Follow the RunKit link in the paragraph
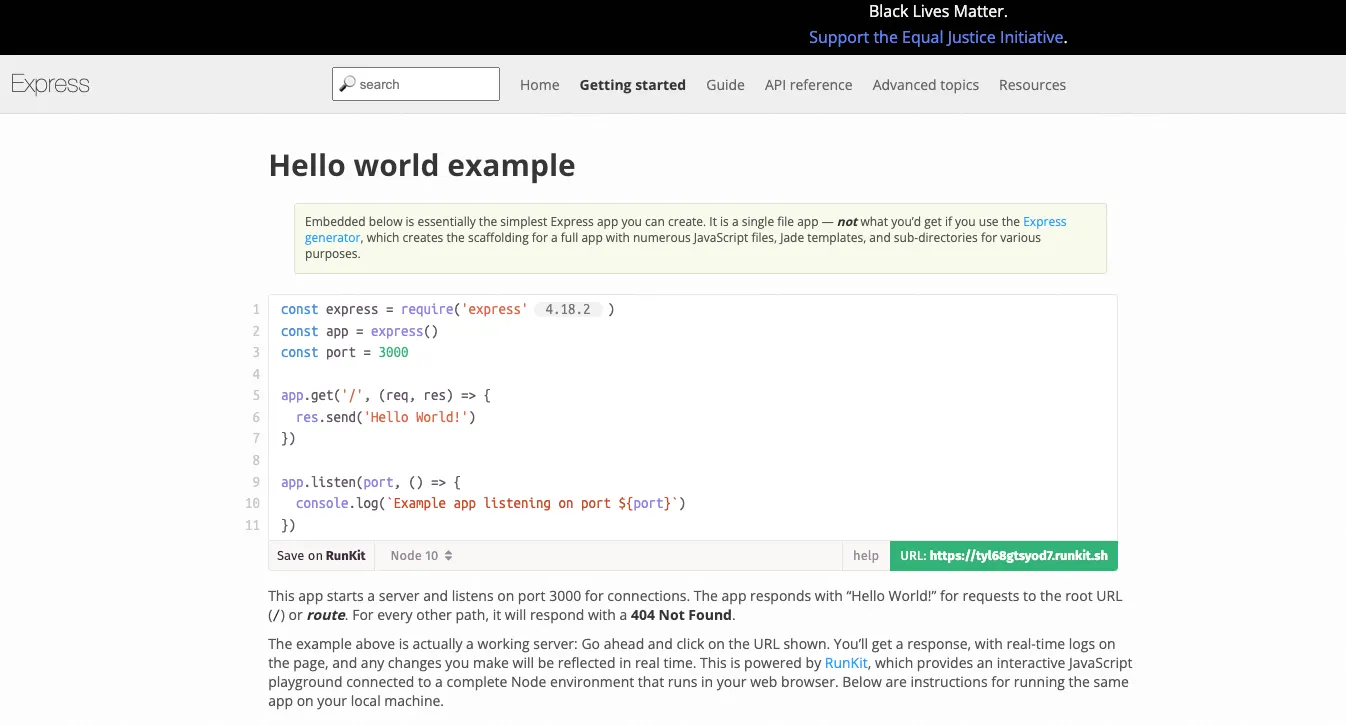The height and width of the screenshot is (725, 1346). (x=846, y=663)
